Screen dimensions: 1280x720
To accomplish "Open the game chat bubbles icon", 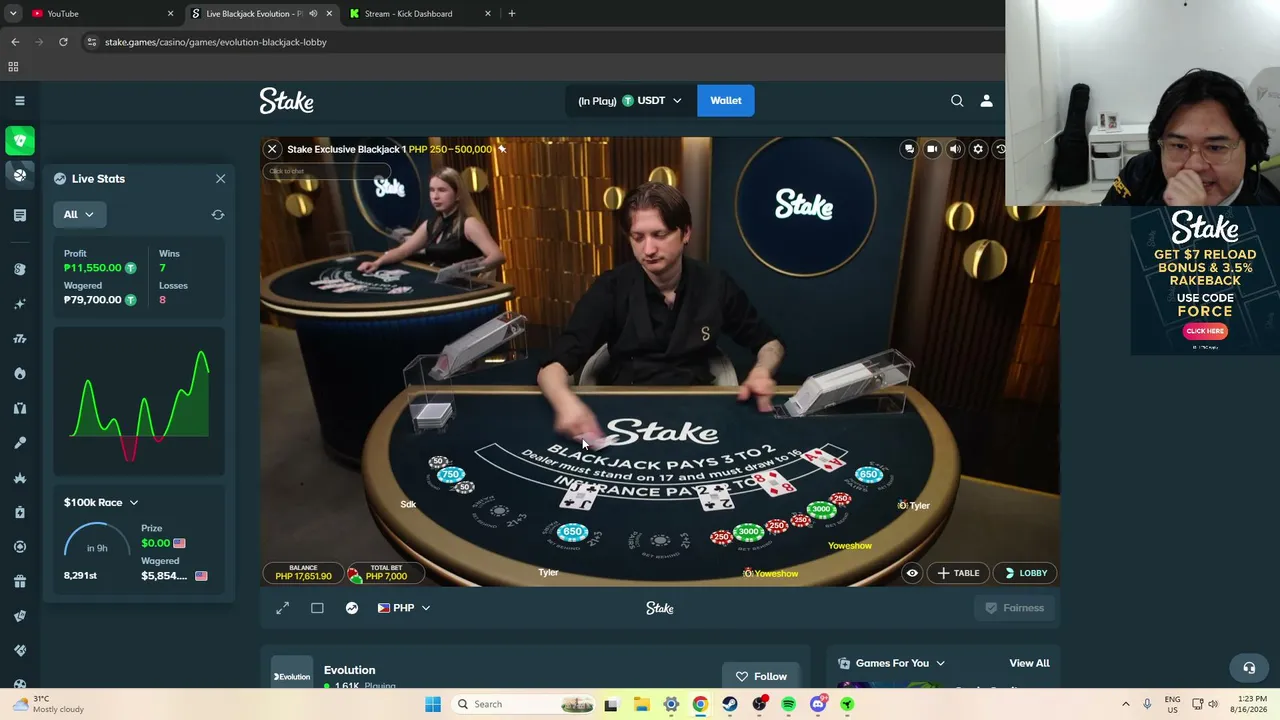I will tap(909, 149).
